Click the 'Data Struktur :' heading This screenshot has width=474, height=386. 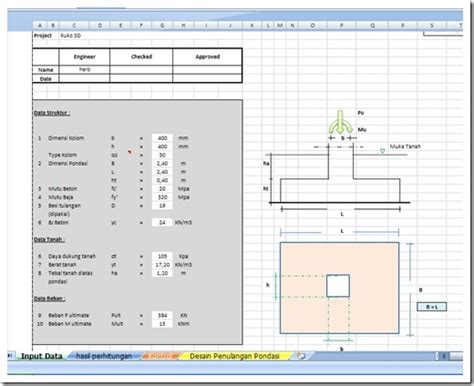pyautogui.click(x=52, y=113)
